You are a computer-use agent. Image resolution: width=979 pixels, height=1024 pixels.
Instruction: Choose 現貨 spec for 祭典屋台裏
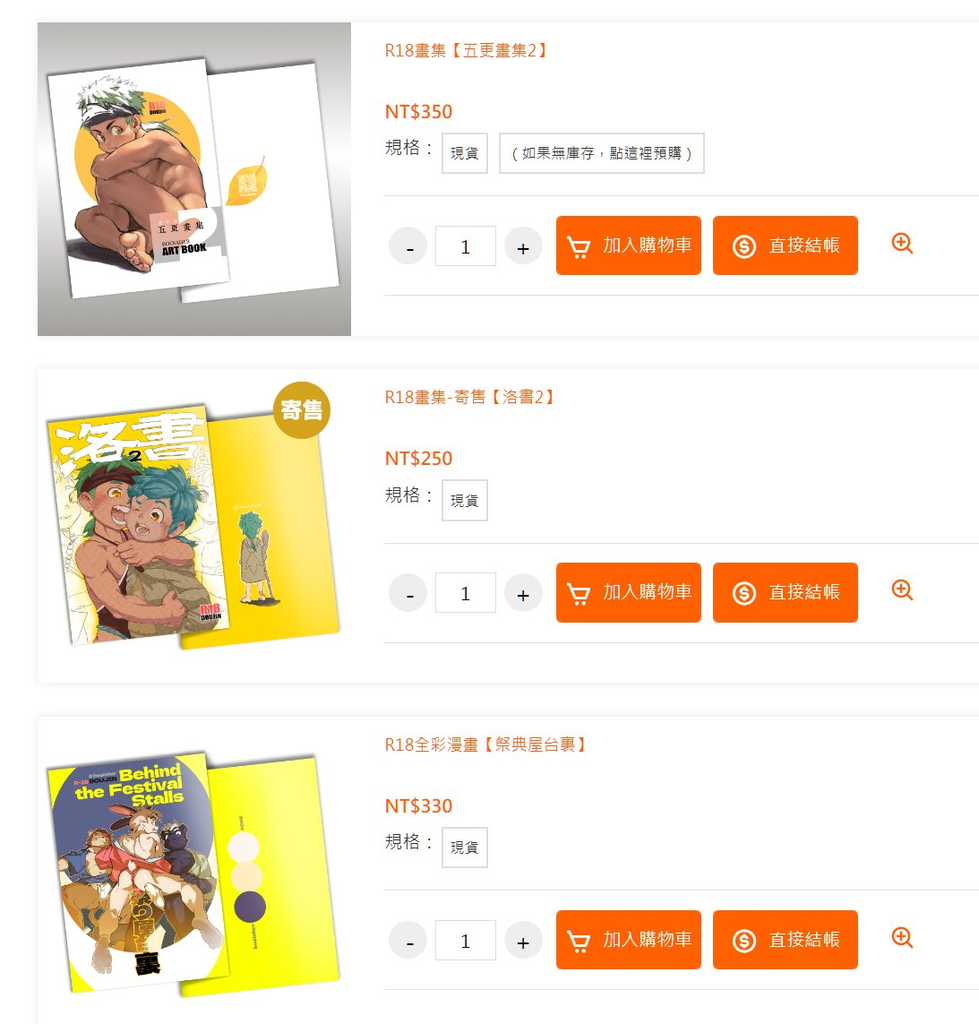[464, 847]
